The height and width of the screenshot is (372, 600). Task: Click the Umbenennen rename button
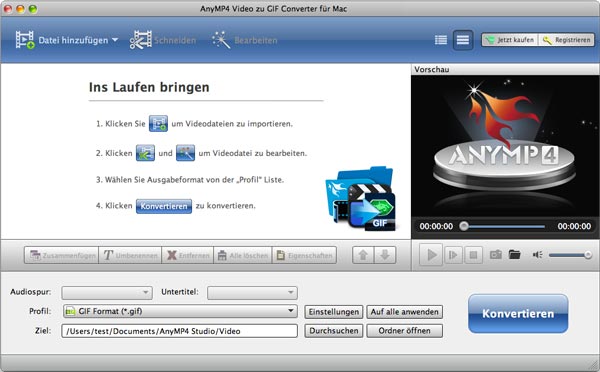click(x=130, y=255)
